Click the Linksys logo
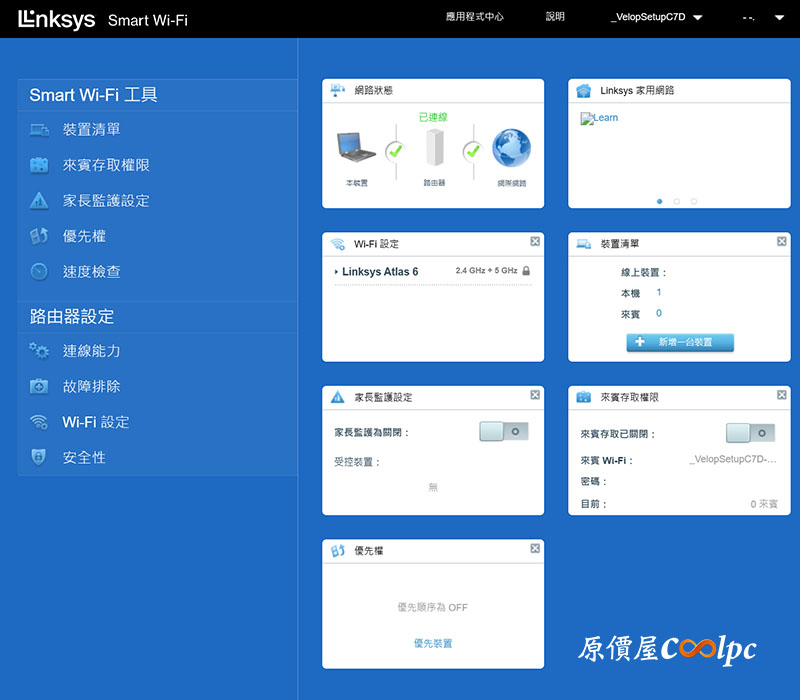Image resolution: width=800 pixels, height=700 pixels. [x=57, y=20]
